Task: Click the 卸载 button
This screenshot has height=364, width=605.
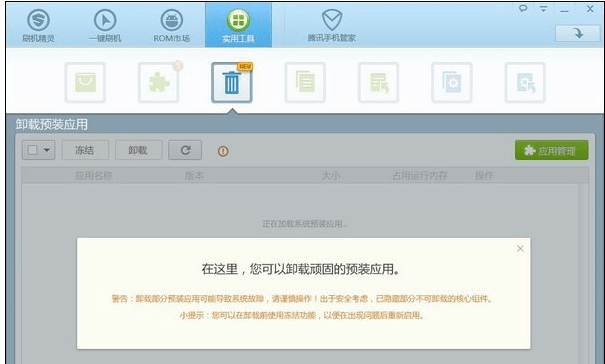Action: click(138, 150)
